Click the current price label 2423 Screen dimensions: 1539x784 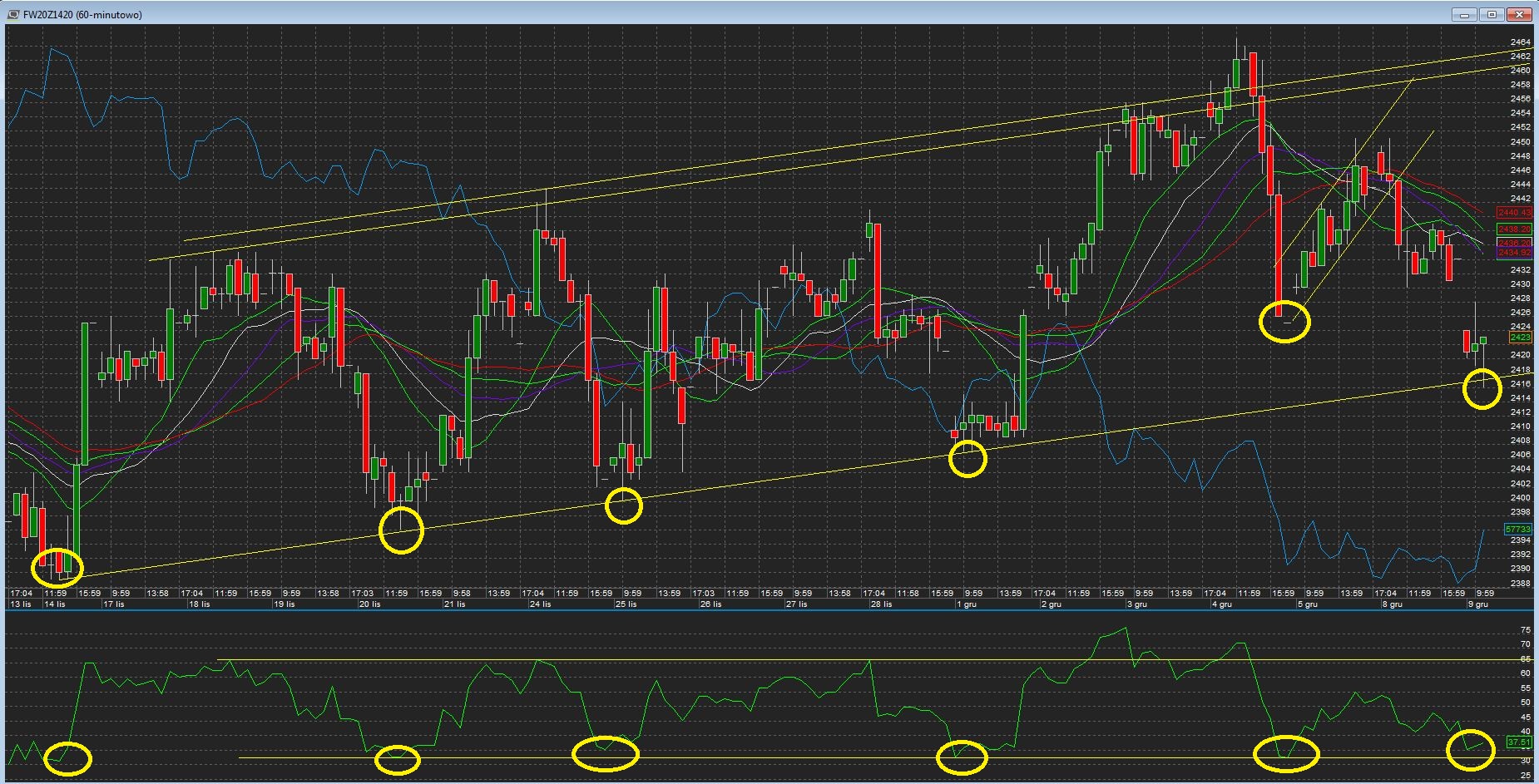(1520, 338)
